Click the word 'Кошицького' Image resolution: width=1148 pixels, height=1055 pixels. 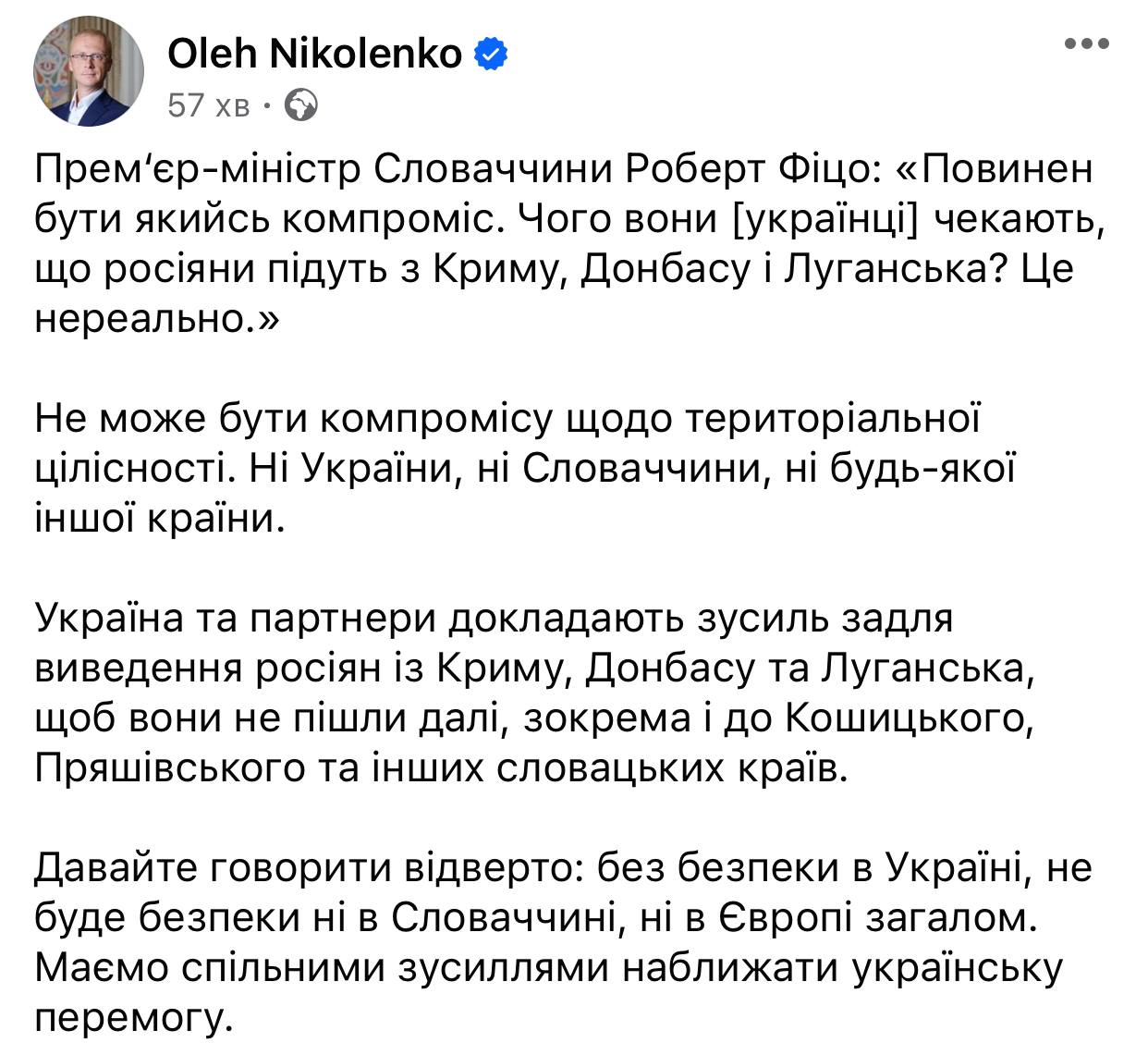(907, 718)
